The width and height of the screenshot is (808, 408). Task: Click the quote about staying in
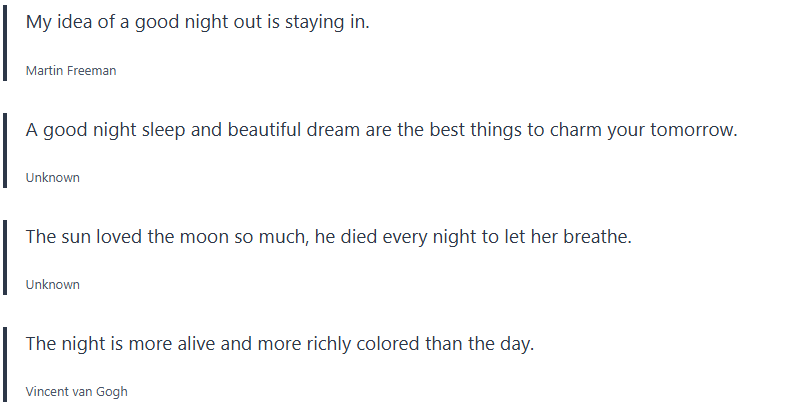[x=197, y=22]
